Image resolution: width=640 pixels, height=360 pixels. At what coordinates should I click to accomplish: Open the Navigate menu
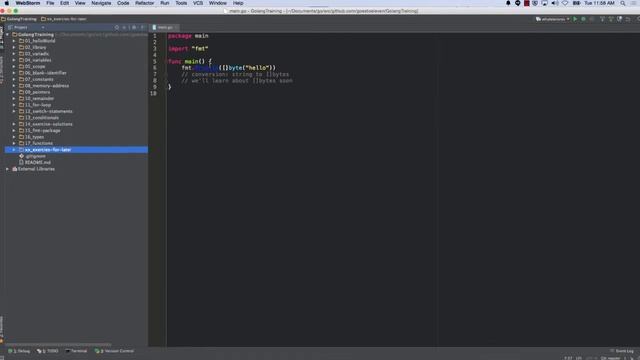pyautogui.click(x=101, y=3)
